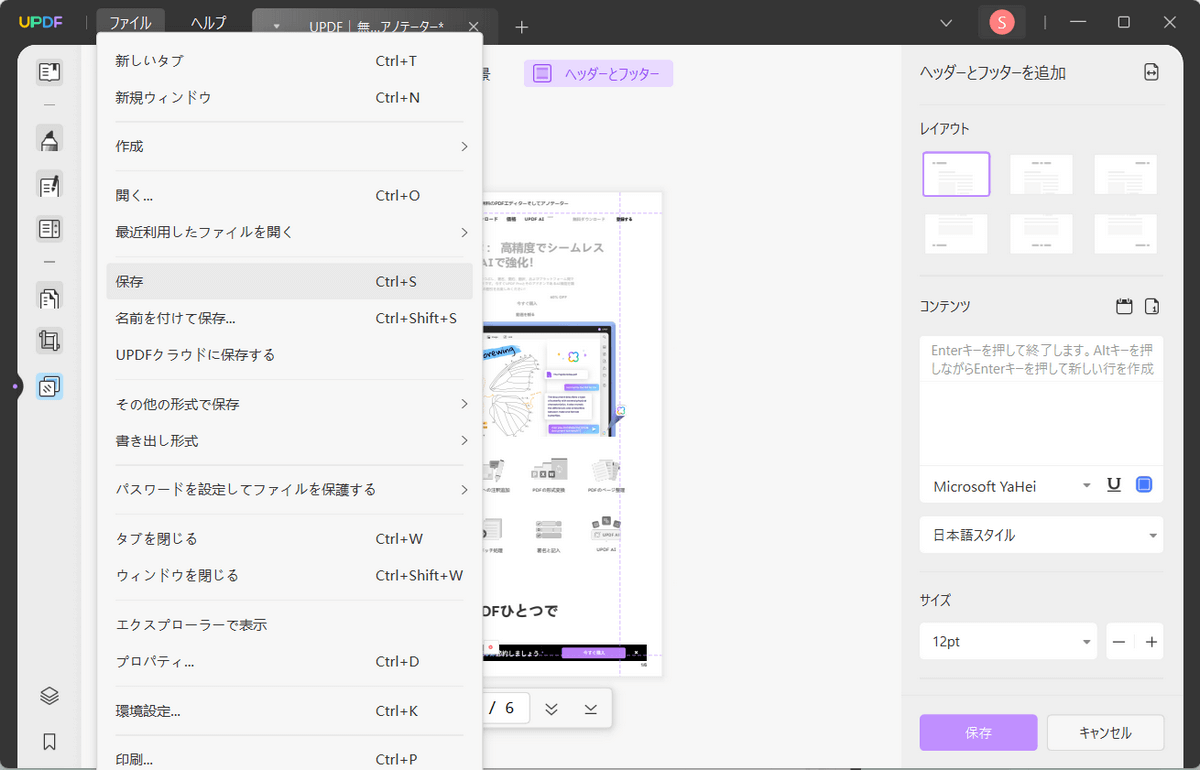Open the ファイル menu

tap(131, 22)
